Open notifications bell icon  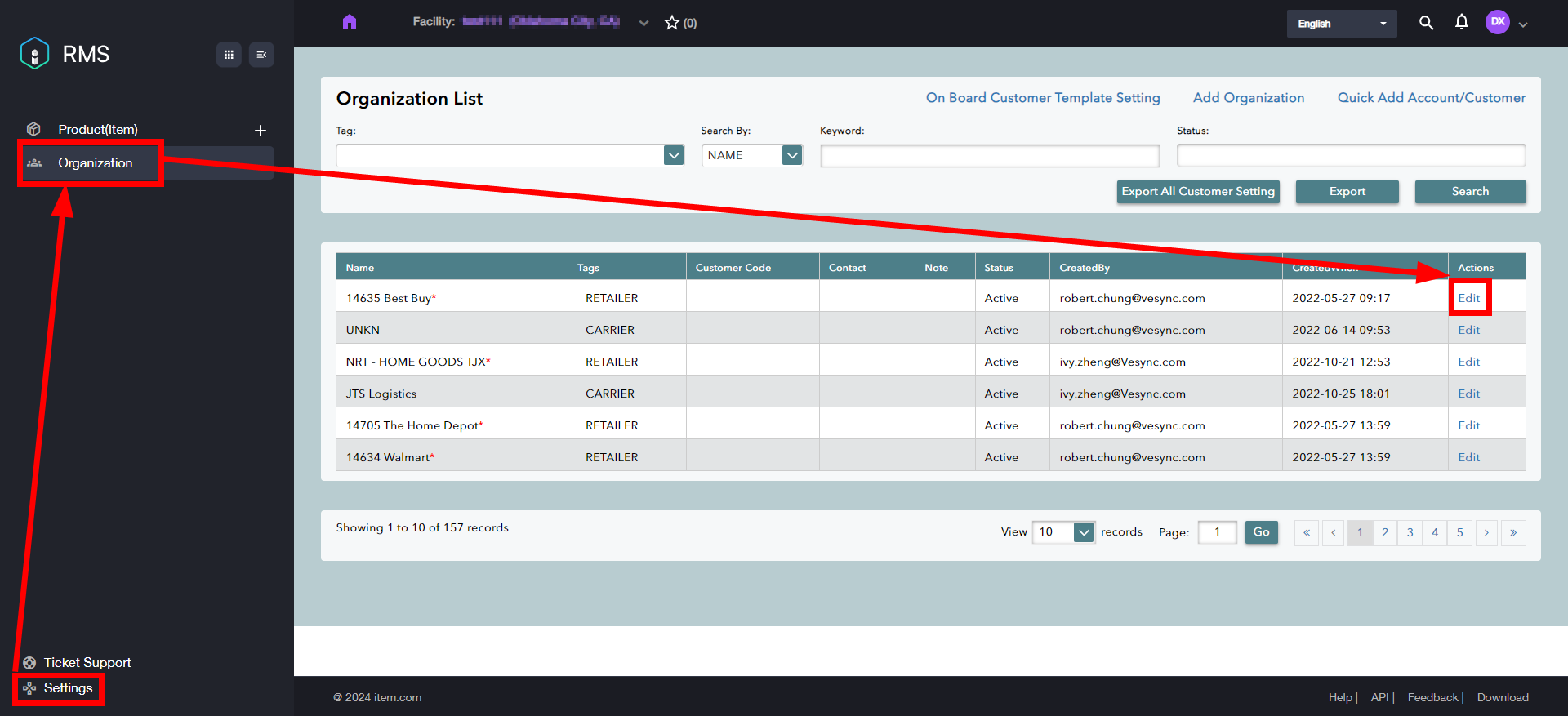click(1462, 23)
